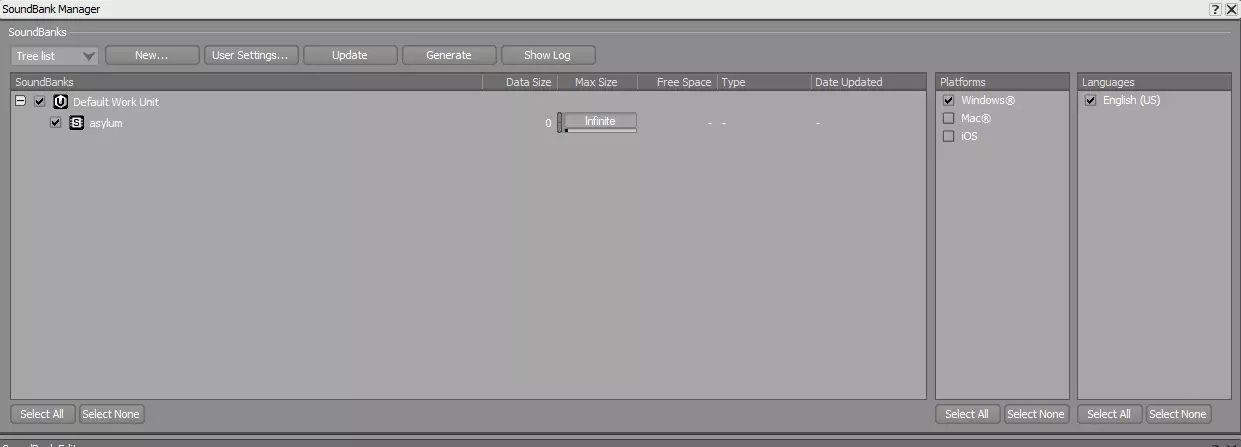This screenshot has height=447, width=1241.
Task: Click the Default Work Unit icon
Action: 61,102
